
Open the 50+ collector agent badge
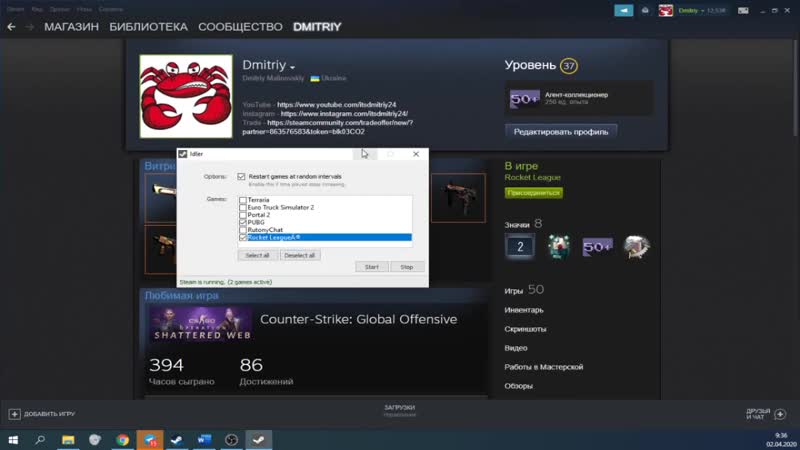coord(524,98)
